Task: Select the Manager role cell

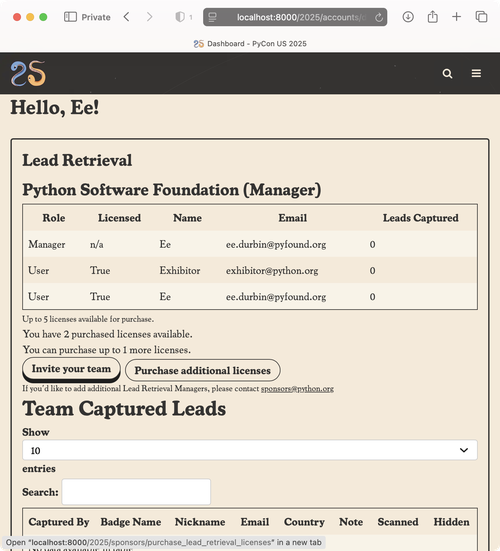Action: (47, 244)
